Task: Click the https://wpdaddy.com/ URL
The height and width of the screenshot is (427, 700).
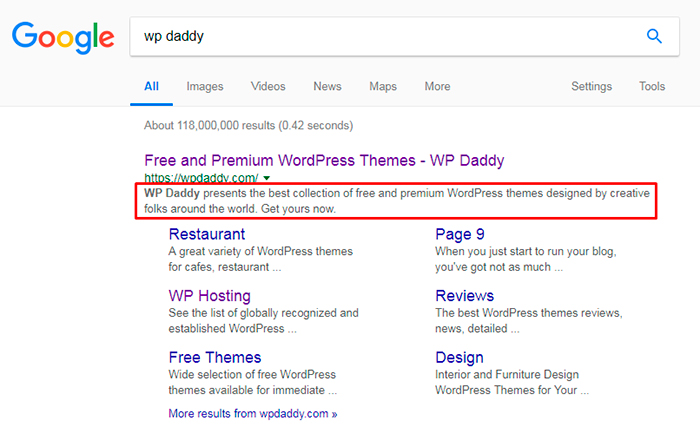Action: point(201,178)
